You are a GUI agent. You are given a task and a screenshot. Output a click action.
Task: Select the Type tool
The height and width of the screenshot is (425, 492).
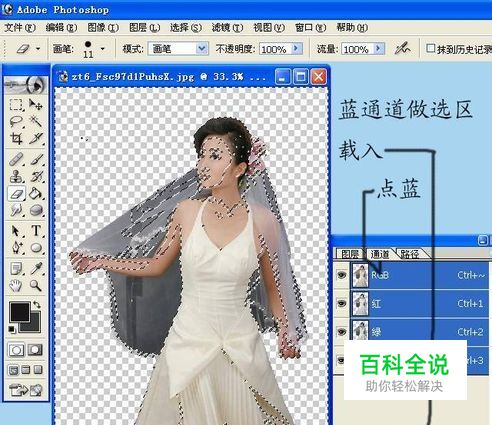tap(36, 231)
